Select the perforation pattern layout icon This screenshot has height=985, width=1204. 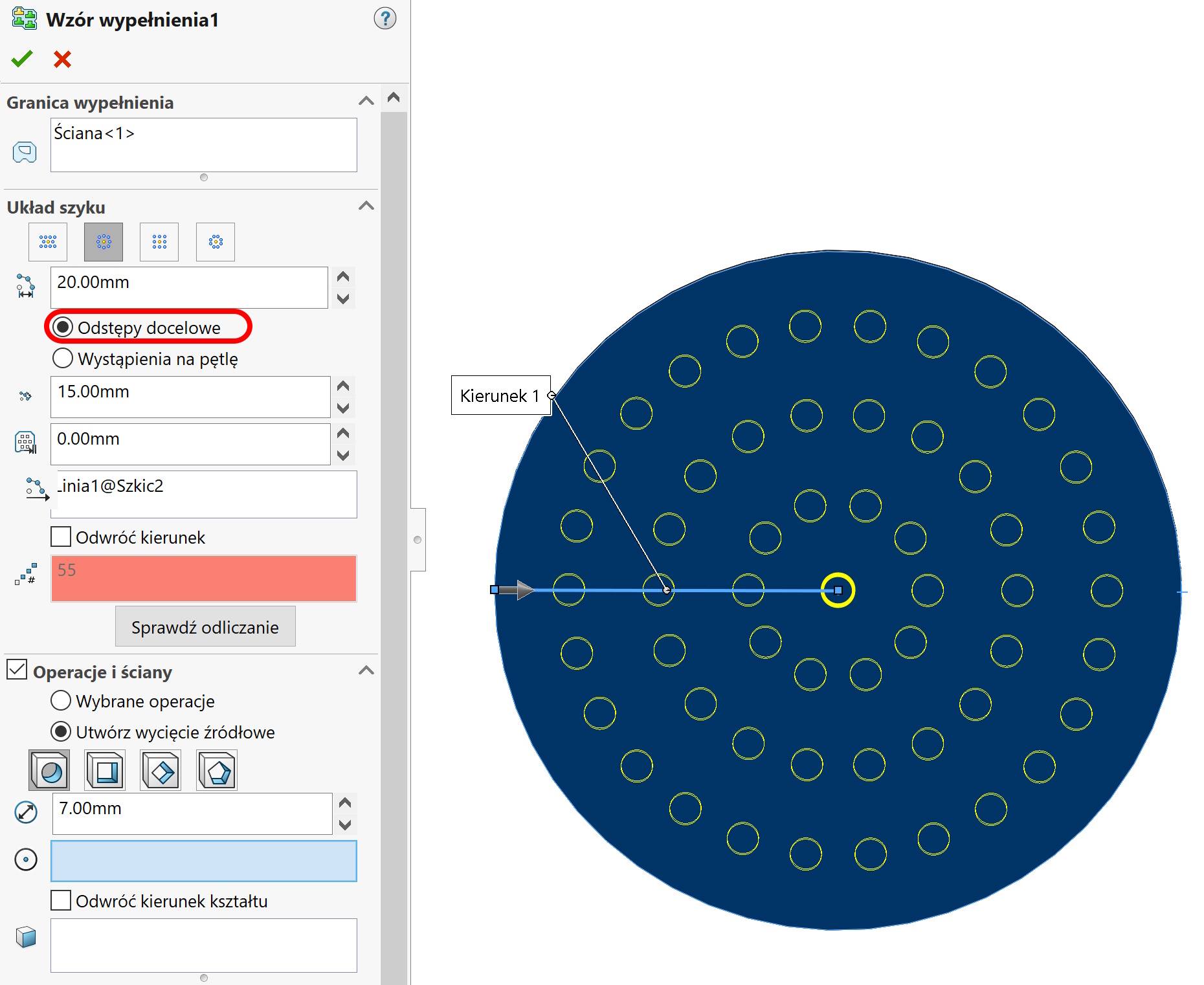48,242
